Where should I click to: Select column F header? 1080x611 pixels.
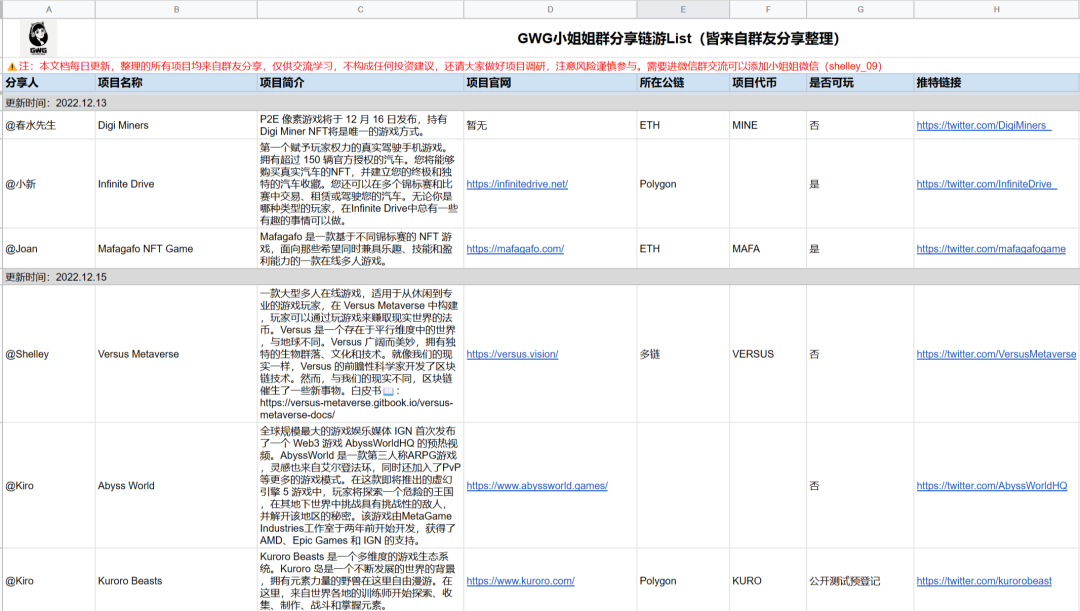tap(768, 9)
